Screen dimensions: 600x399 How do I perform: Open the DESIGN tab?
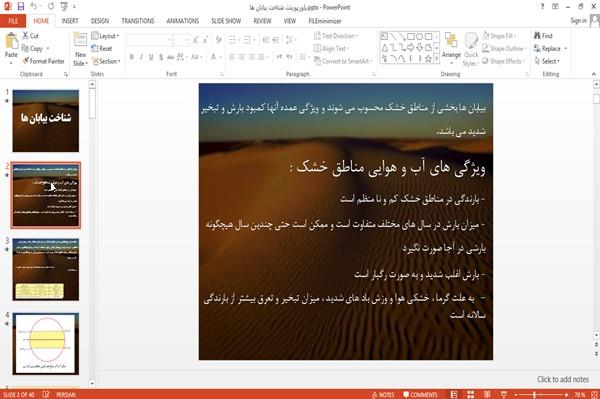tap(100, 21)
